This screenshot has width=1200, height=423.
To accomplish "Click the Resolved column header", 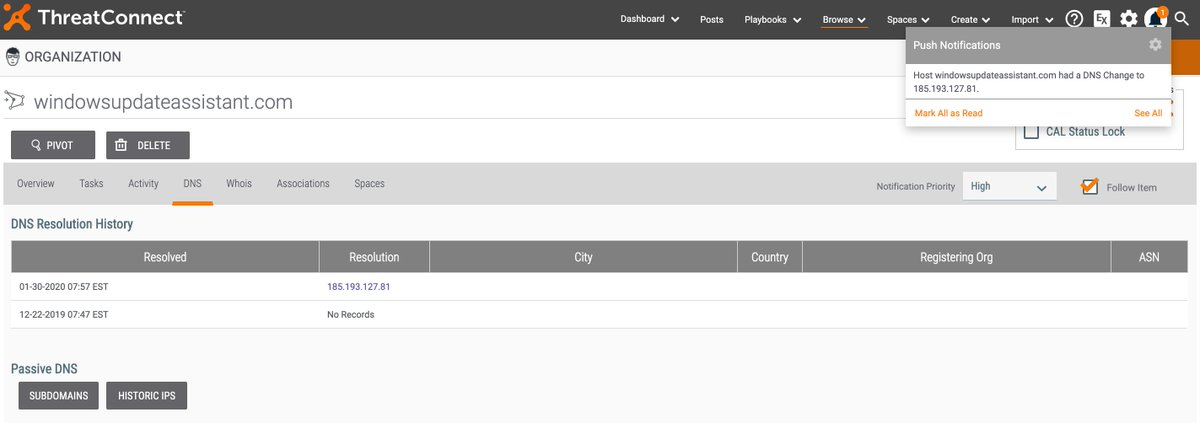I will click(x=165, y=257).
